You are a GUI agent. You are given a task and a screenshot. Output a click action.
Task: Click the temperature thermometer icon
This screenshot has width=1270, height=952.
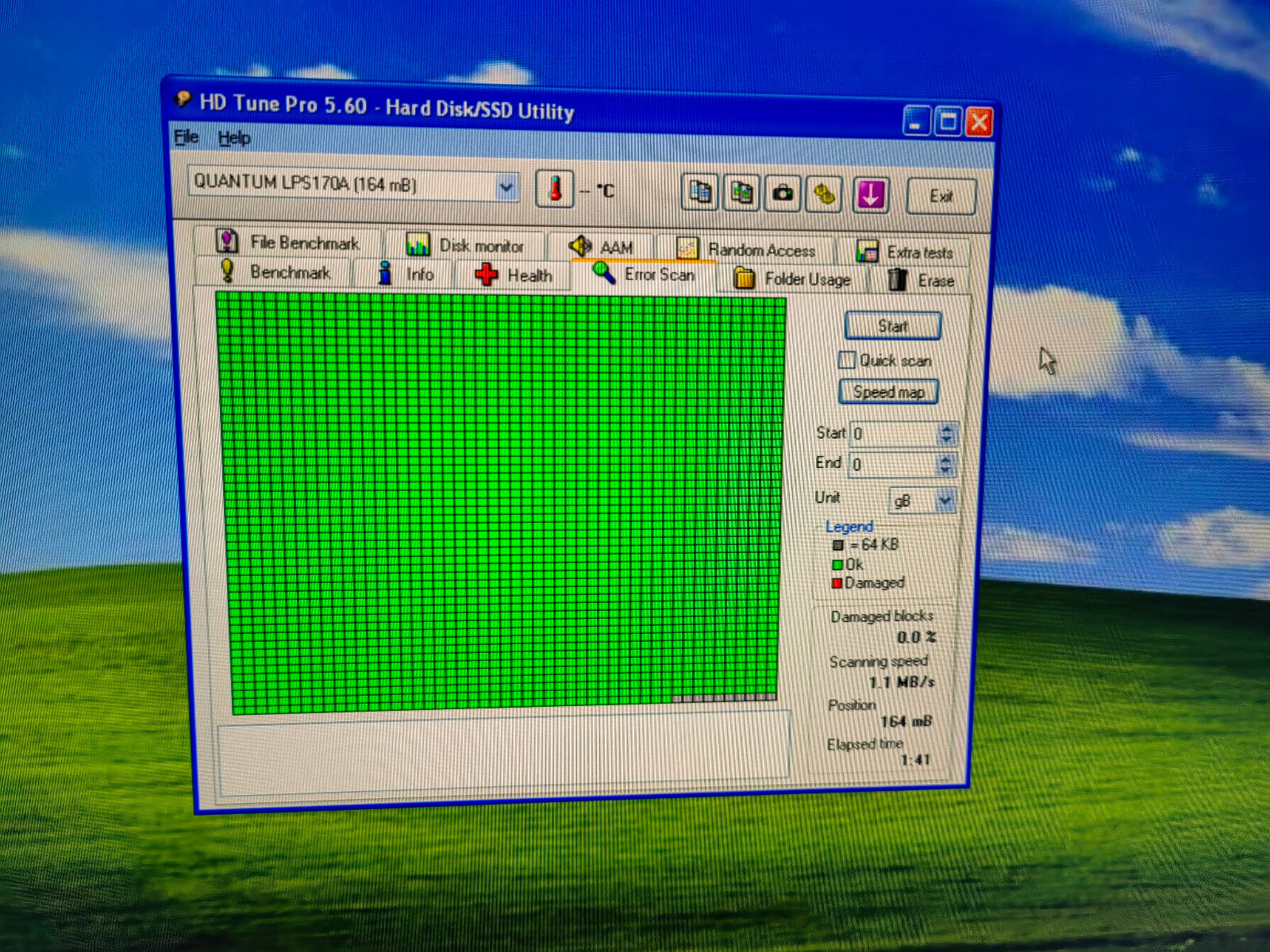click(x=555, y=189)
